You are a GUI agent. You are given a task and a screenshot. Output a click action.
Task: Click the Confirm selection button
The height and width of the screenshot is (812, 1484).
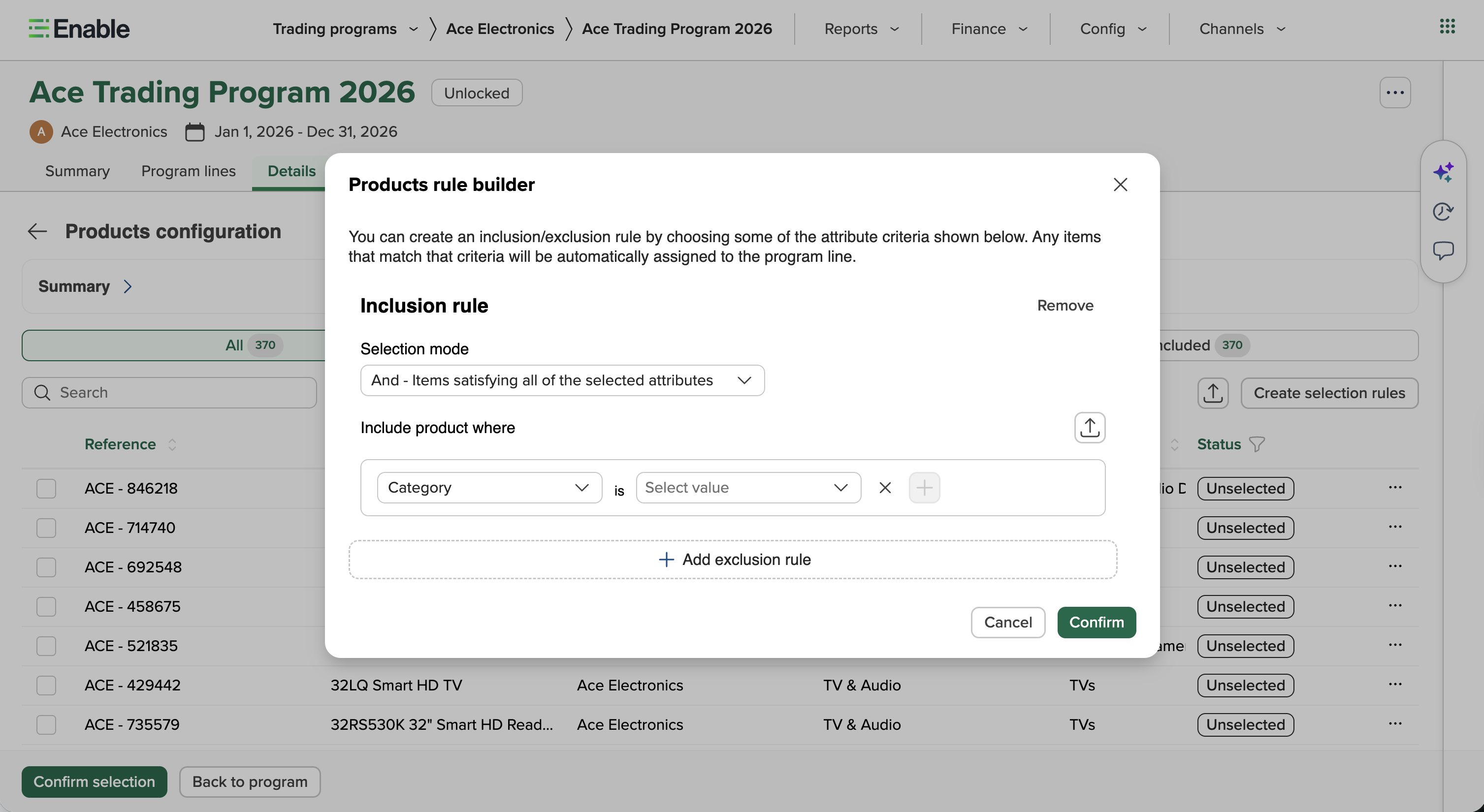[95, 781]
